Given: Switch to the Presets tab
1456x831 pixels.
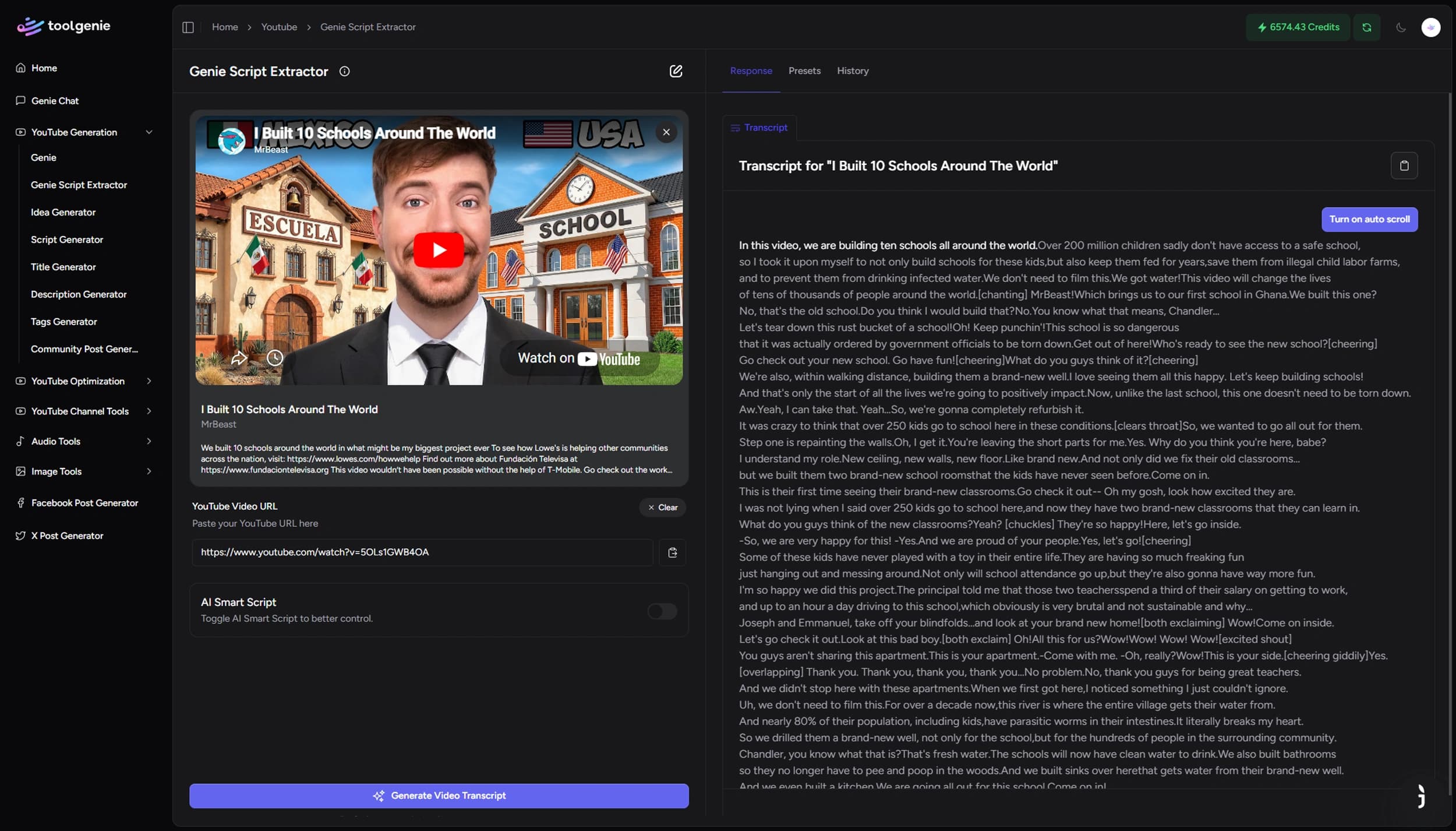Looking at the screenshot, I should tap(804, 71).
